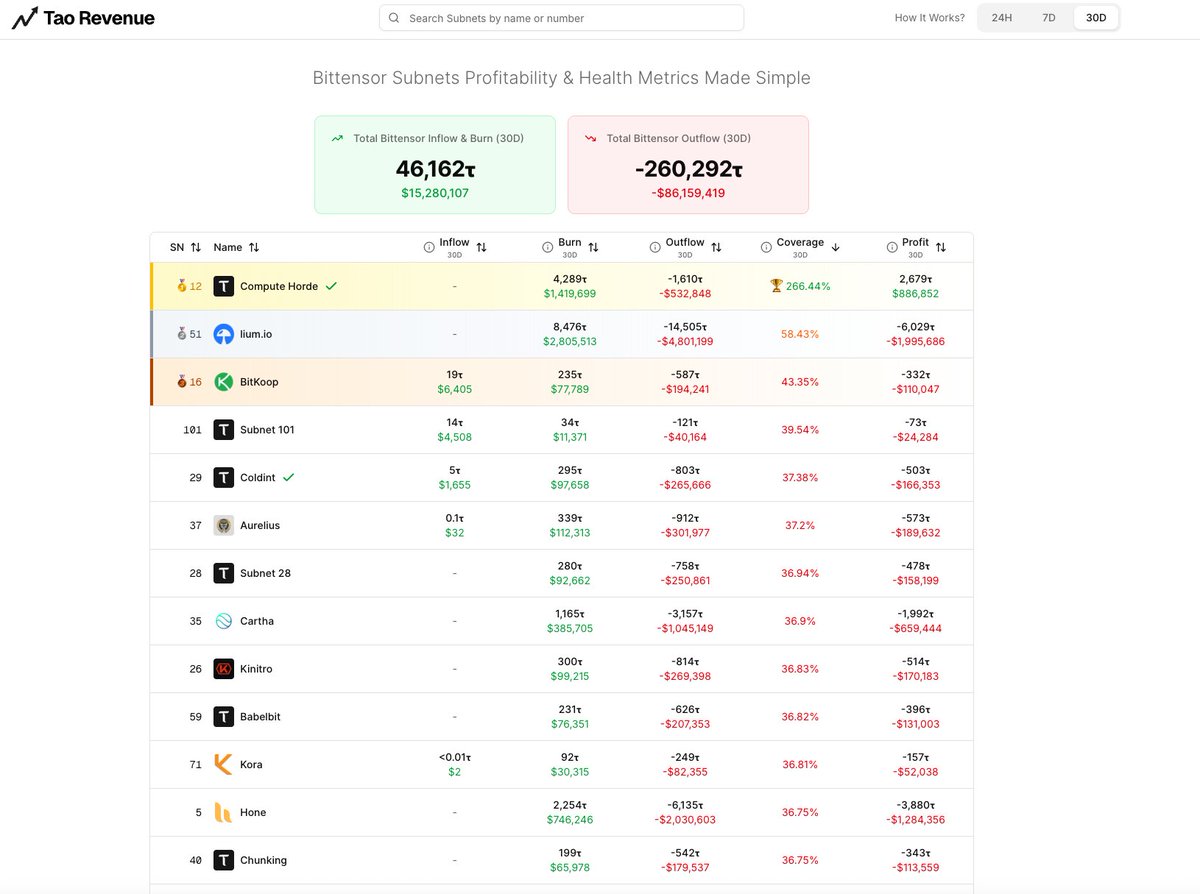Click the gold medal icon beside 12

click(x=181, y=286)
